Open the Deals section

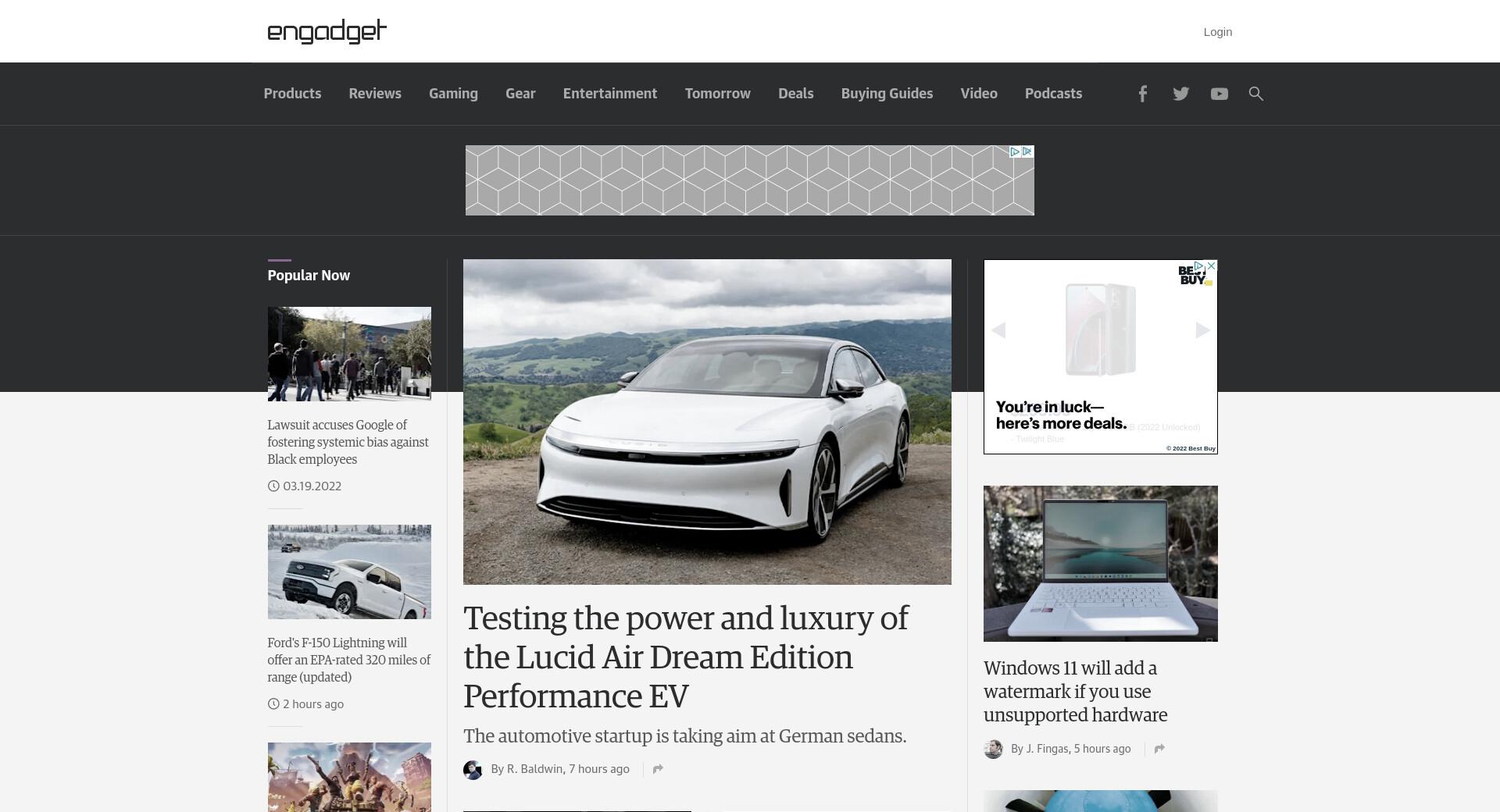tap(795, 94)
